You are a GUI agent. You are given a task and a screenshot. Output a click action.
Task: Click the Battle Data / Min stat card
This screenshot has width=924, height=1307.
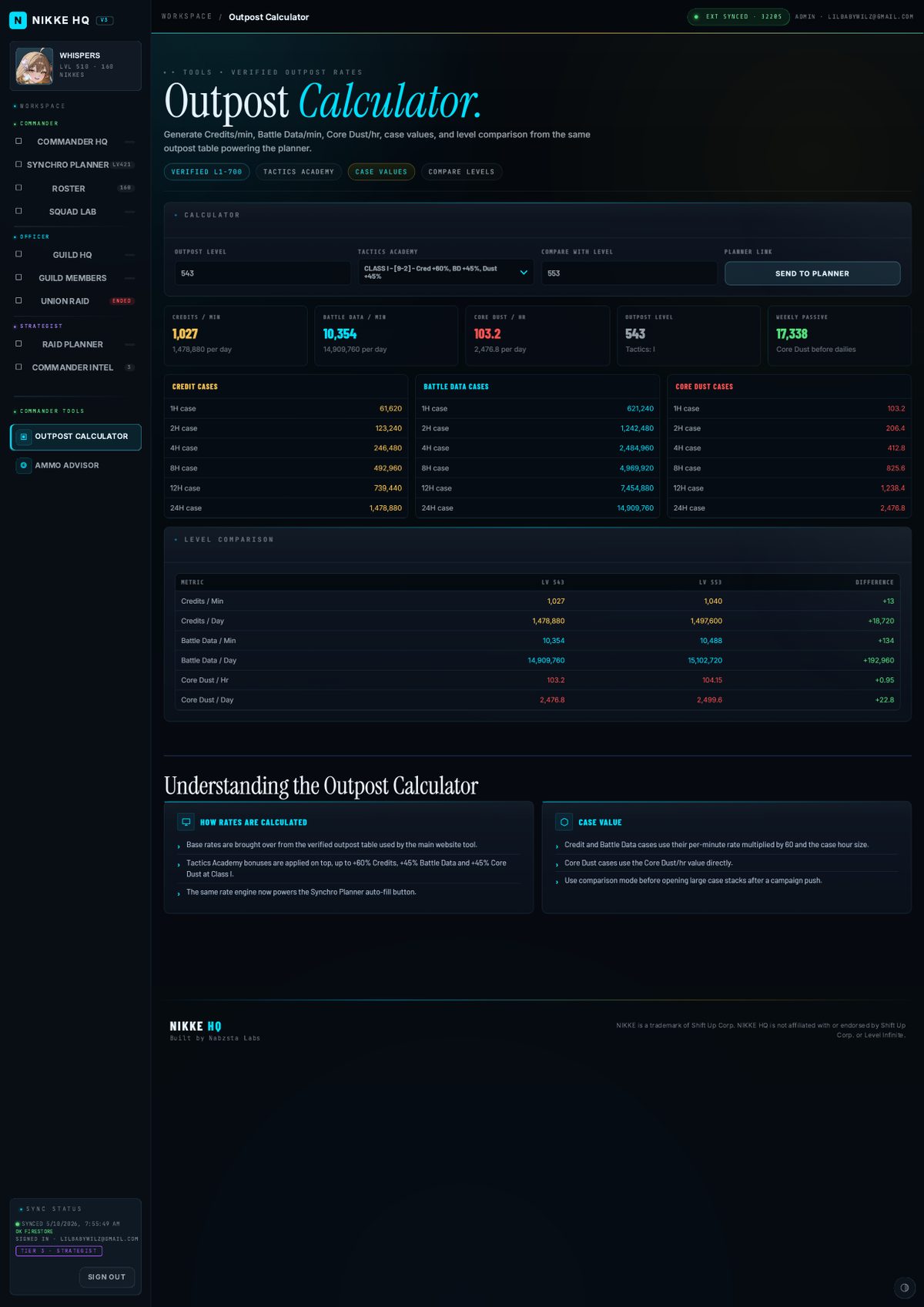pos(387,335)
